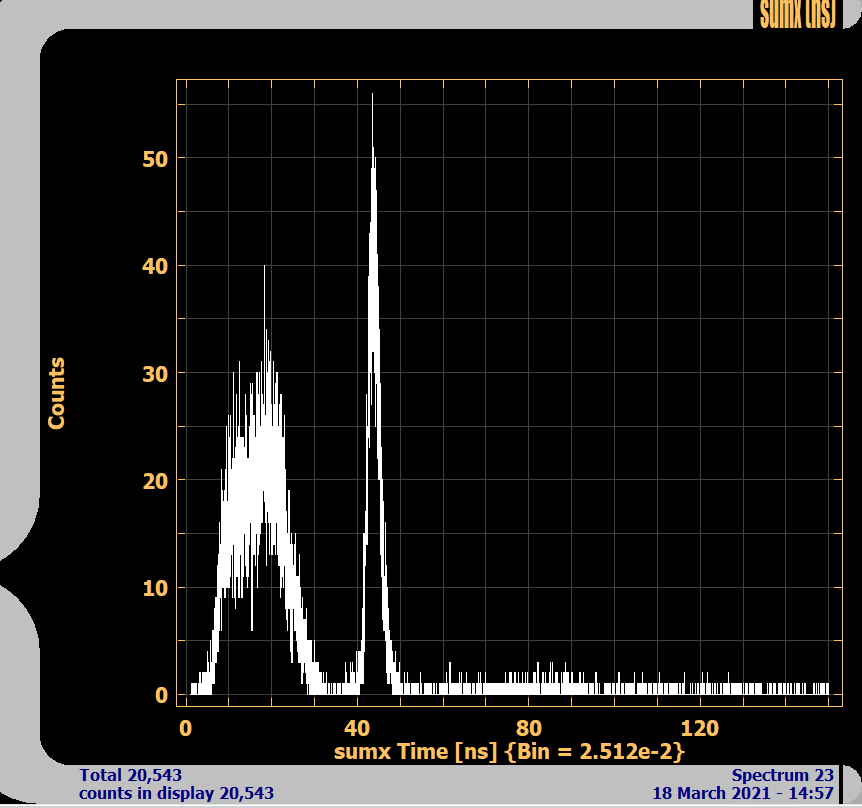Click the x-axis tick label 0

pos(185,729)
